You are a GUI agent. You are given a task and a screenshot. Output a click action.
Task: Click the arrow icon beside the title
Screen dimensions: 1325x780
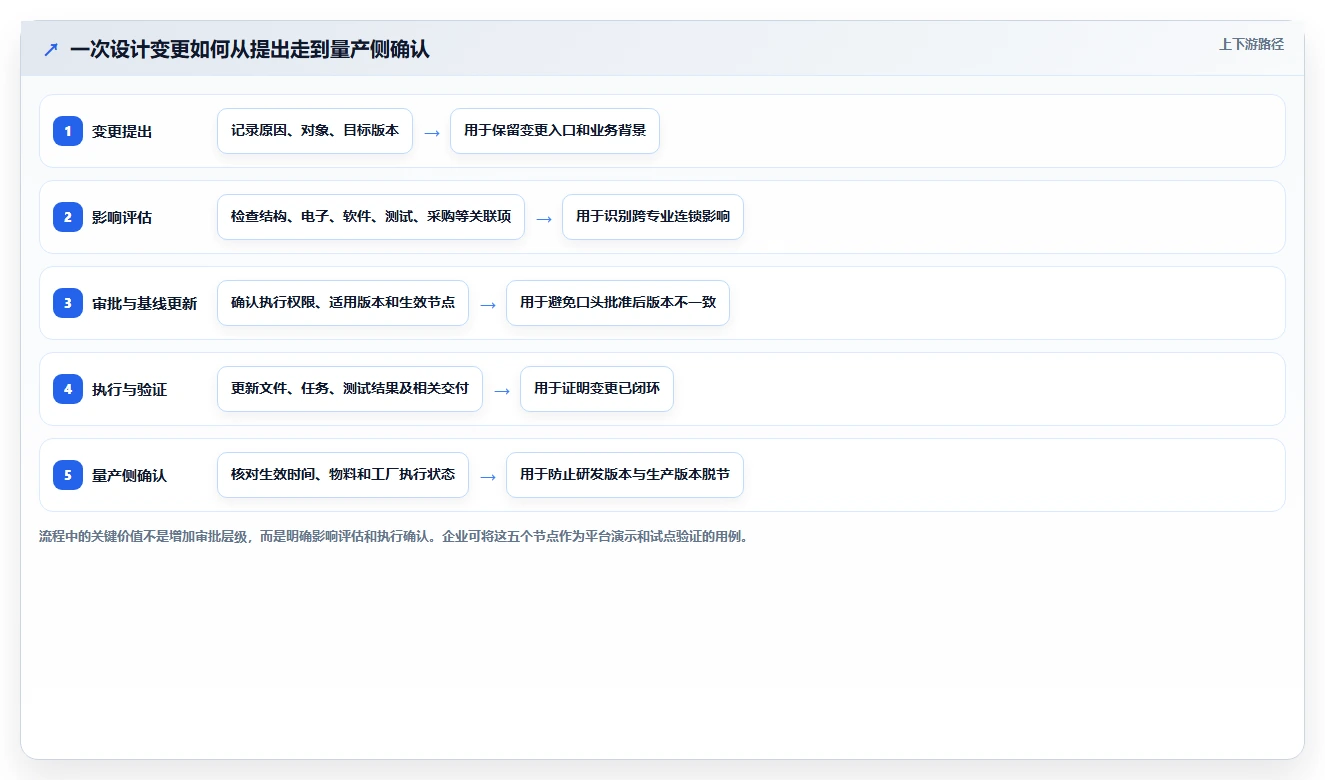51,49
